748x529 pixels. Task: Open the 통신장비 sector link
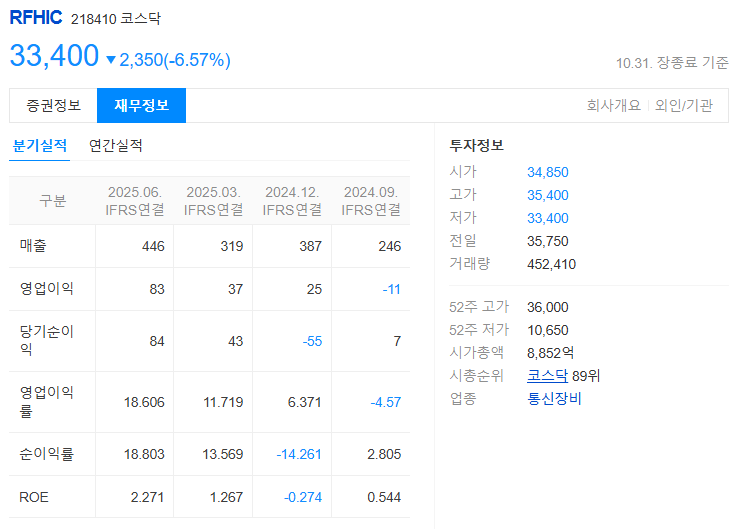(554, 399)
